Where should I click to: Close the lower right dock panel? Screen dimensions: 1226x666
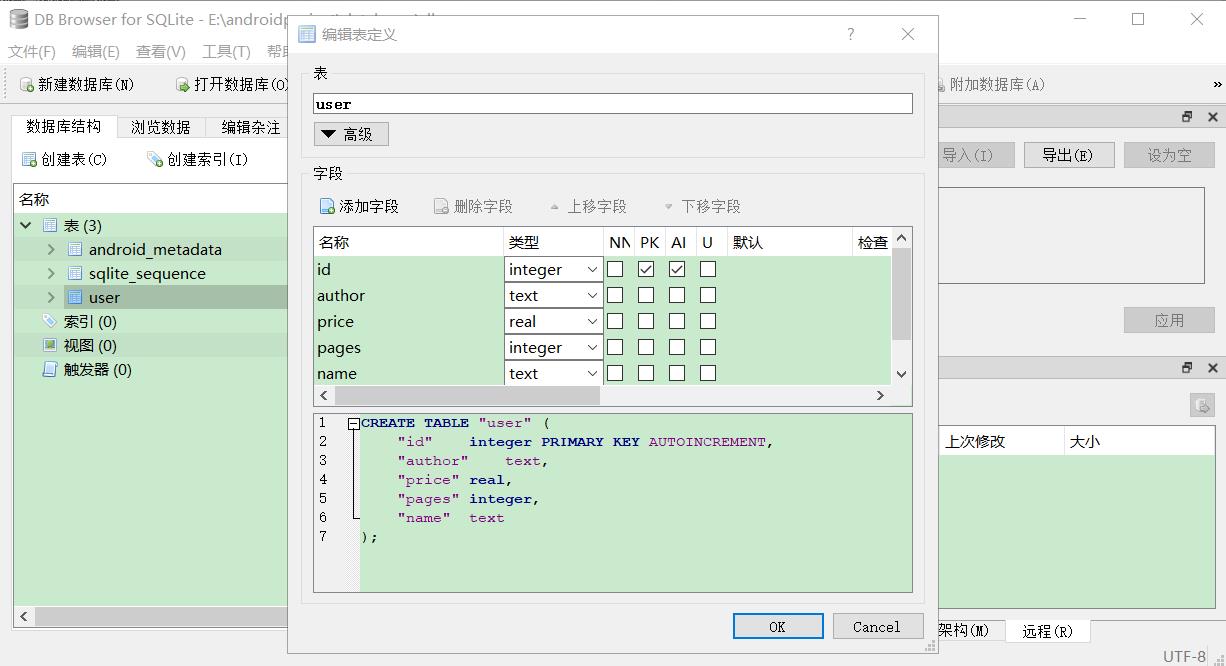tap(1213, 368)
